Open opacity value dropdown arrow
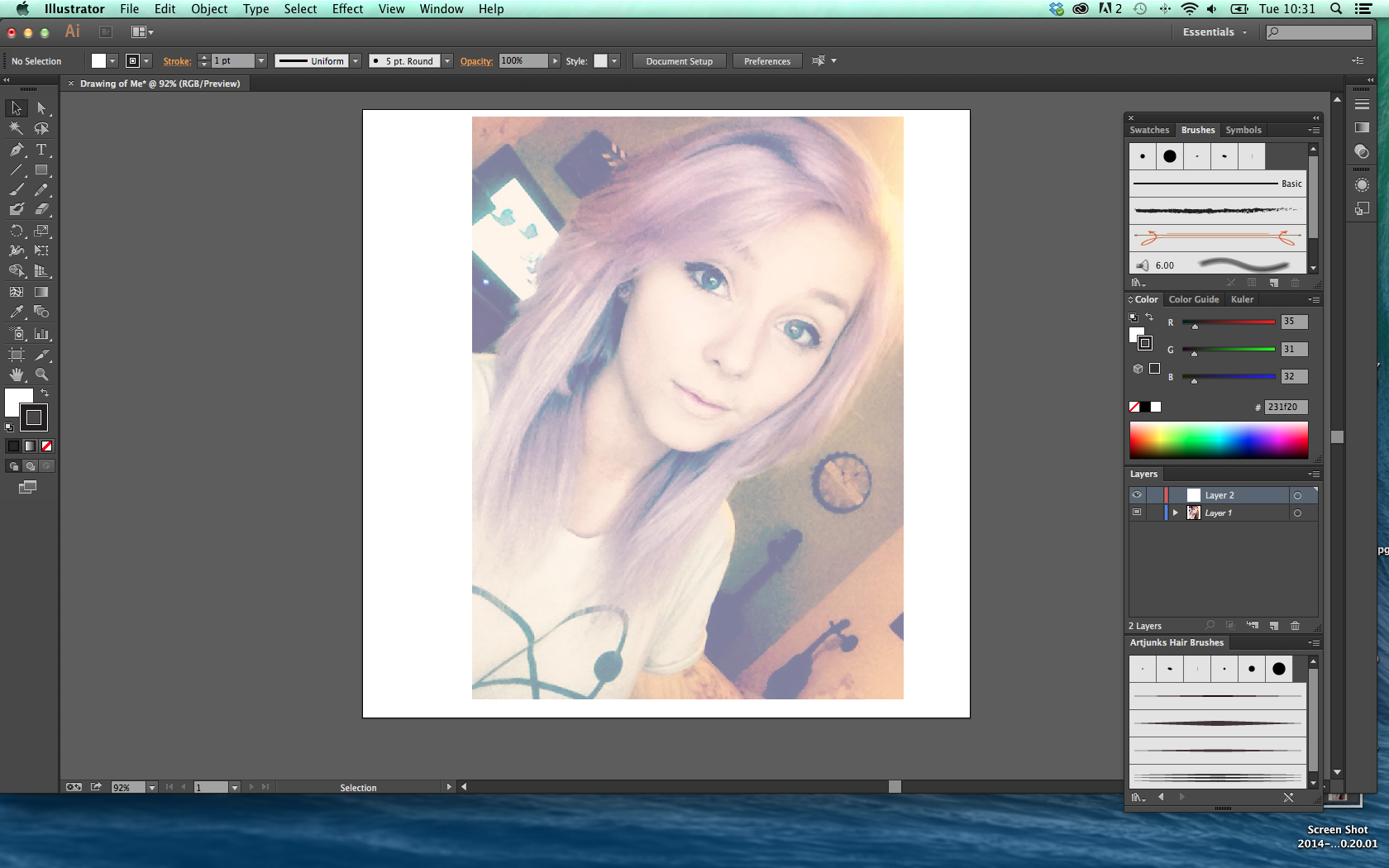The width and height of the screenshot is (1389, 868). point(555,61)
